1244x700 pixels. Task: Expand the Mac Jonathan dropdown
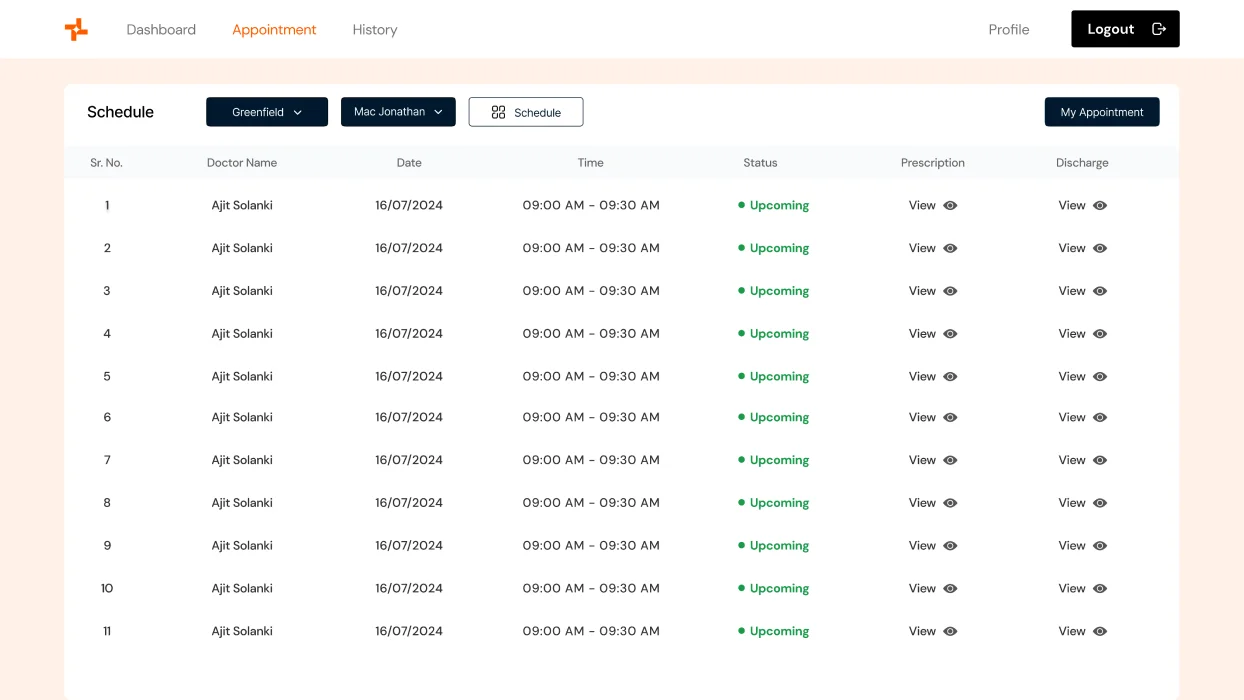[398, 112]
